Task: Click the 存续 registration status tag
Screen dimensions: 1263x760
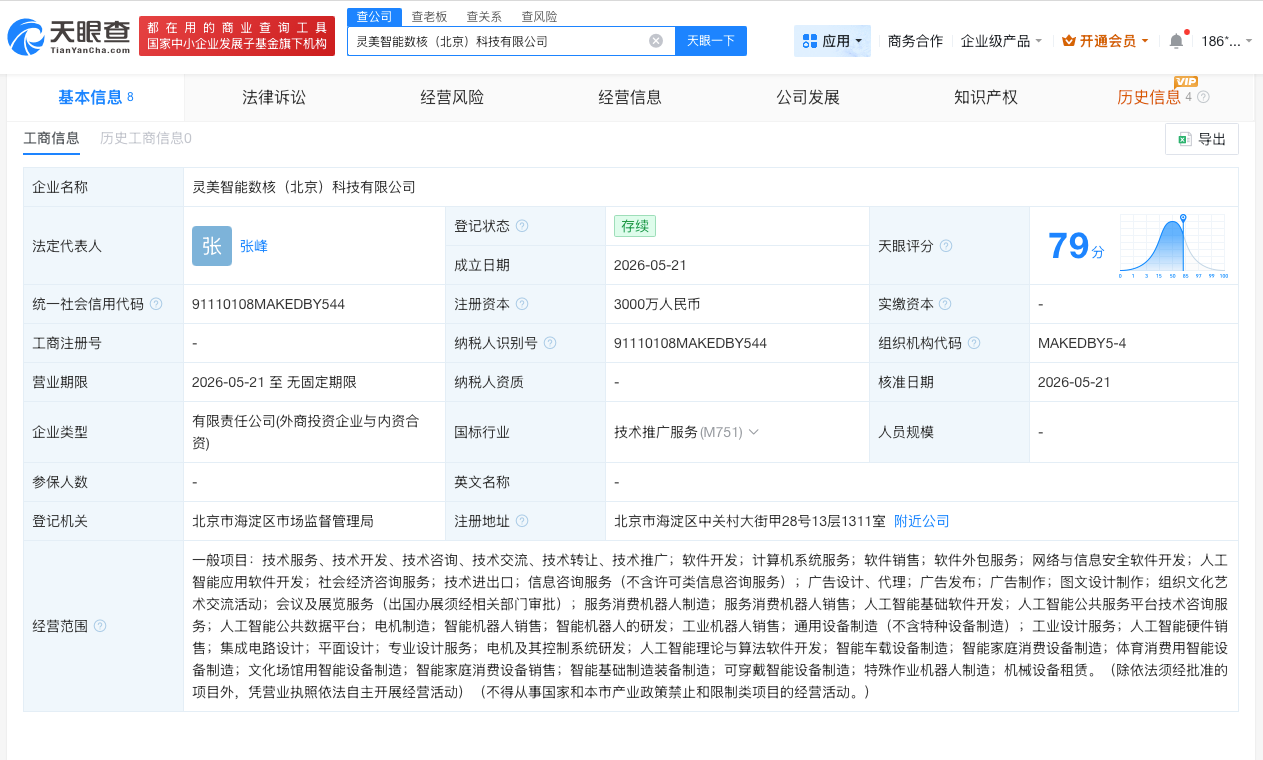Action: [635, 226]
